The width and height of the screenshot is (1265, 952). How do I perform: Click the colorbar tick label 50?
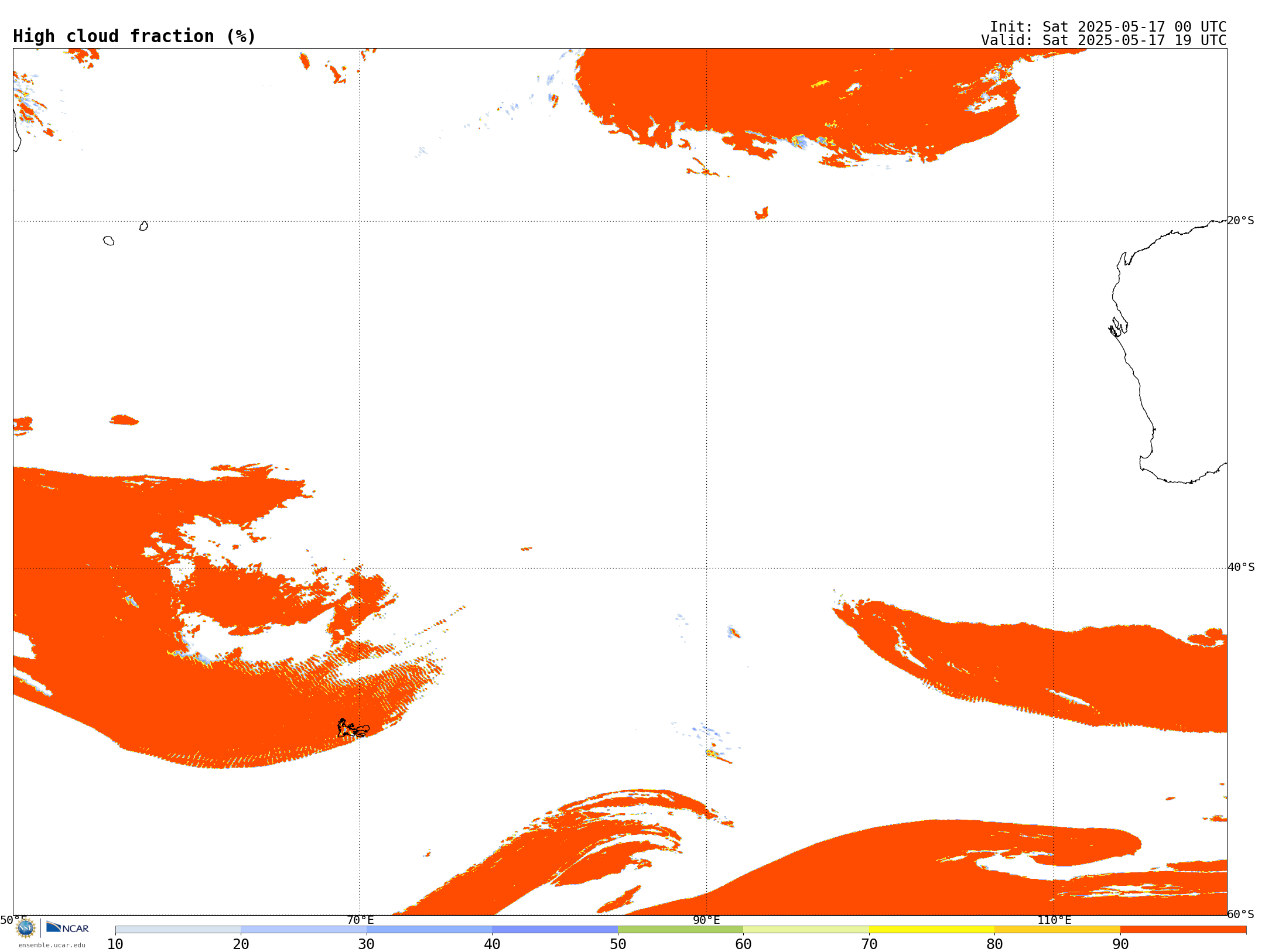pos(618,944)
